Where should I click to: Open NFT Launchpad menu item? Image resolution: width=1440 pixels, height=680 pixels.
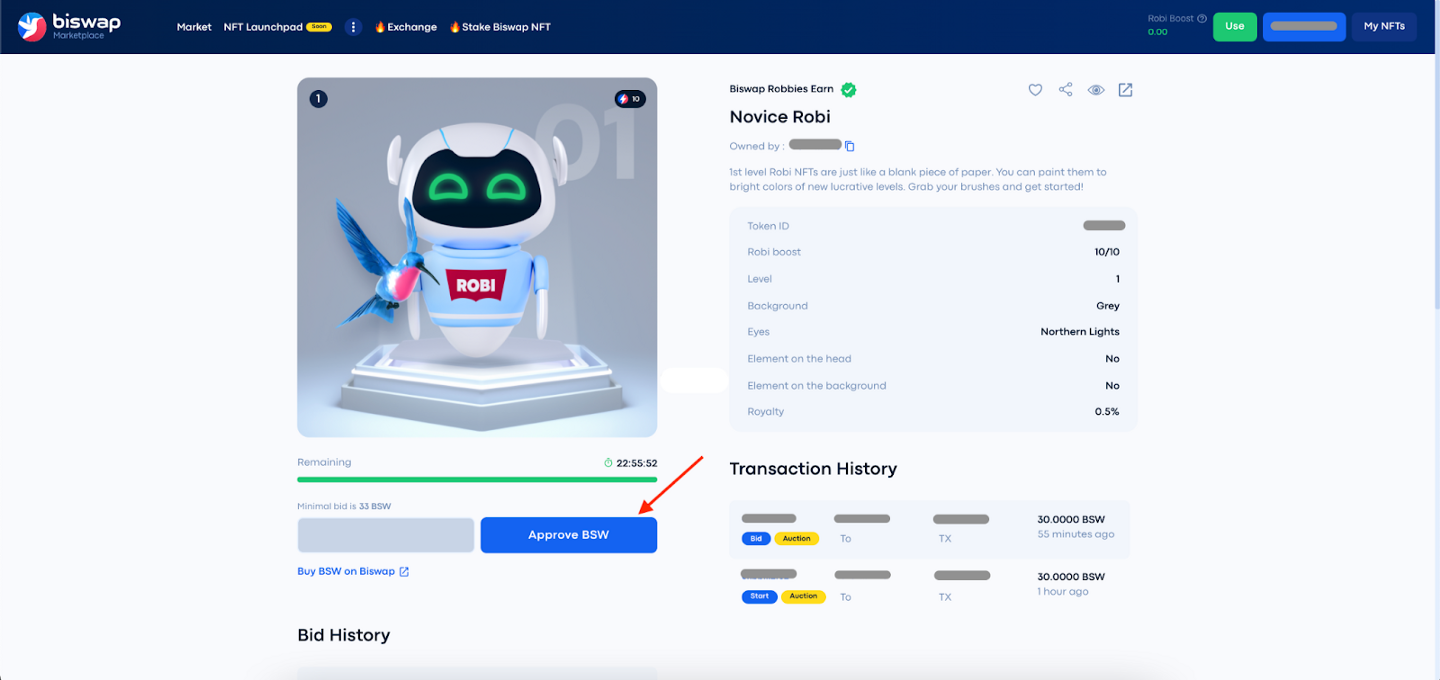tap(263, 27)
